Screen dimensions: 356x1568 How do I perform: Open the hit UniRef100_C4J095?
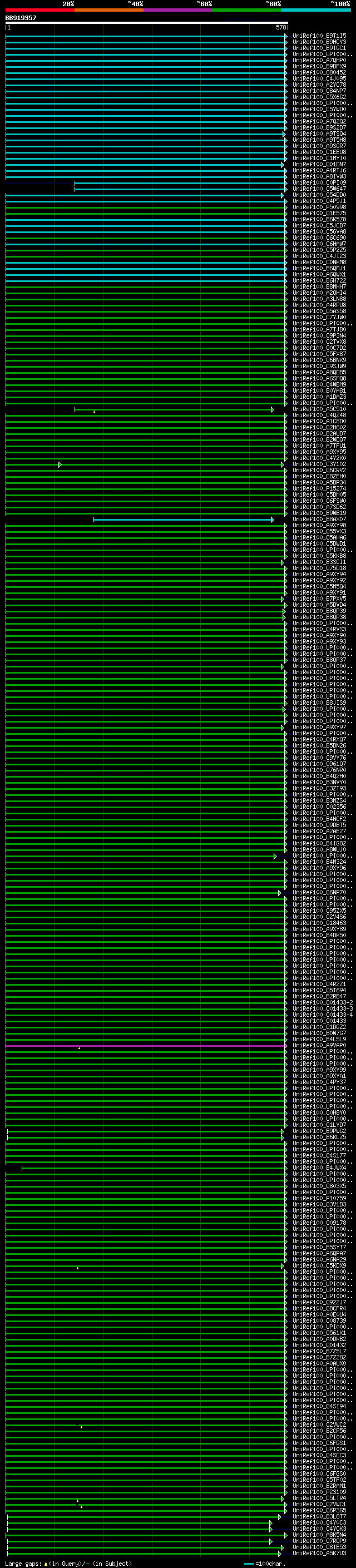319,78
